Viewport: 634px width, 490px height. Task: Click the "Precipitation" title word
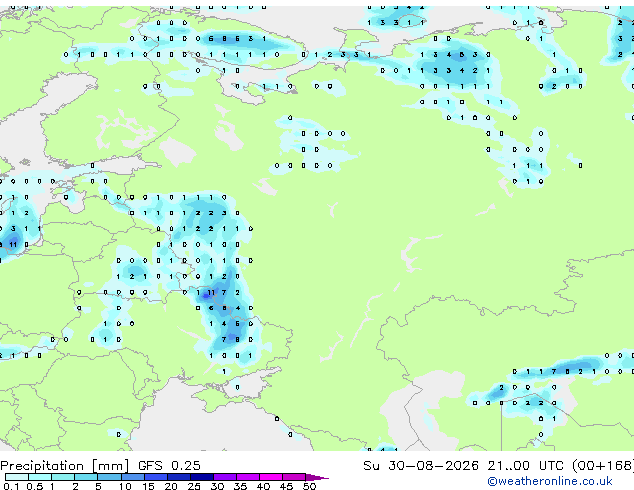point(42,466)
